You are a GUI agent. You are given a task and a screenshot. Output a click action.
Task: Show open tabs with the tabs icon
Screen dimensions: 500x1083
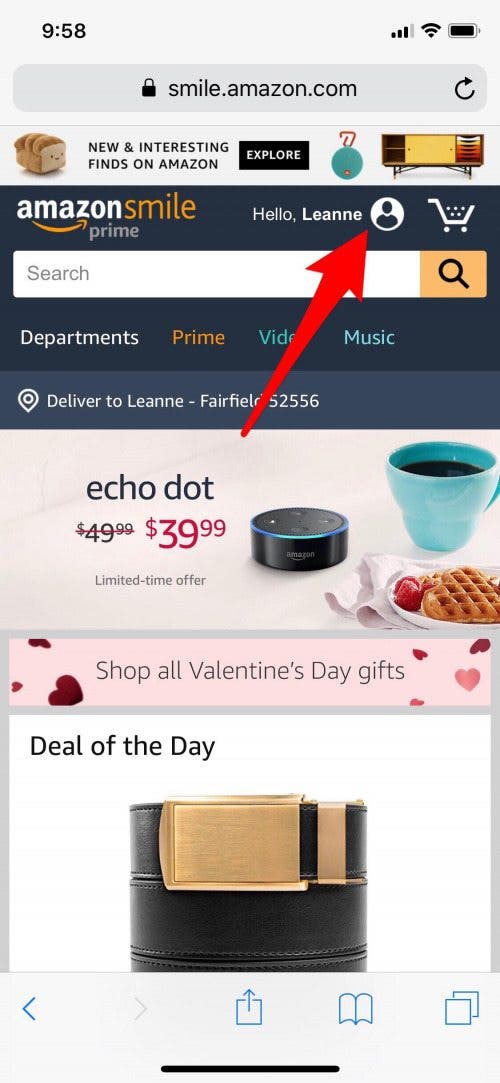coord(461,1009)
